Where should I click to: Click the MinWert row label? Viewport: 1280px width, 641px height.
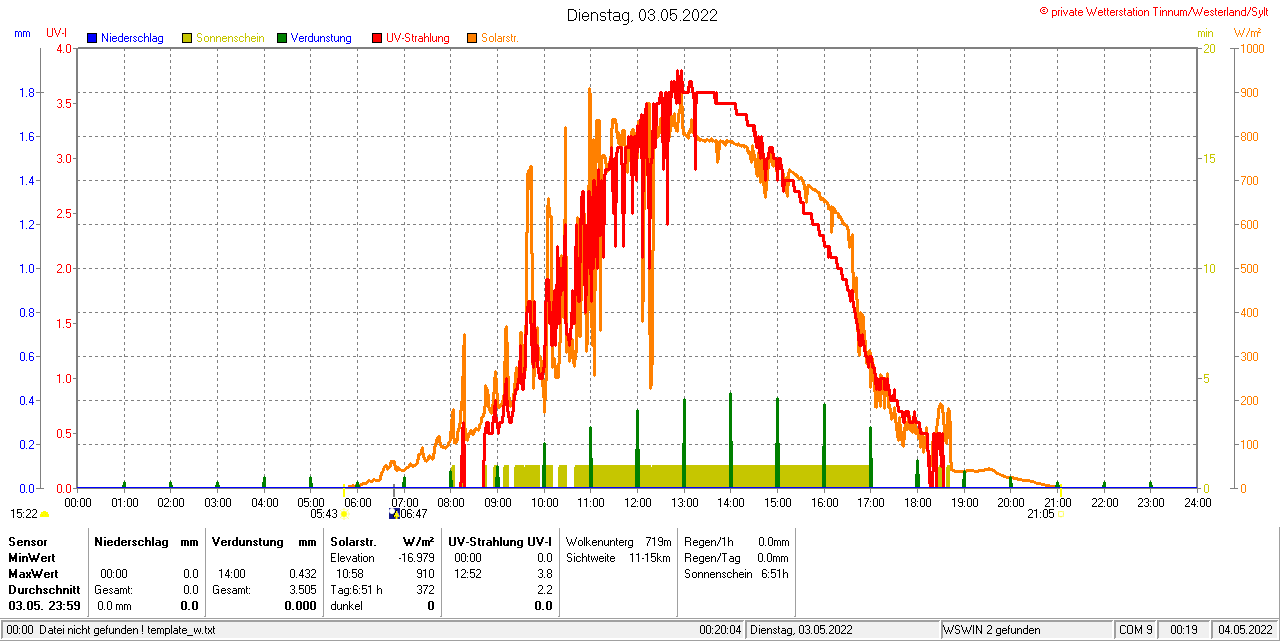point(32,557)
